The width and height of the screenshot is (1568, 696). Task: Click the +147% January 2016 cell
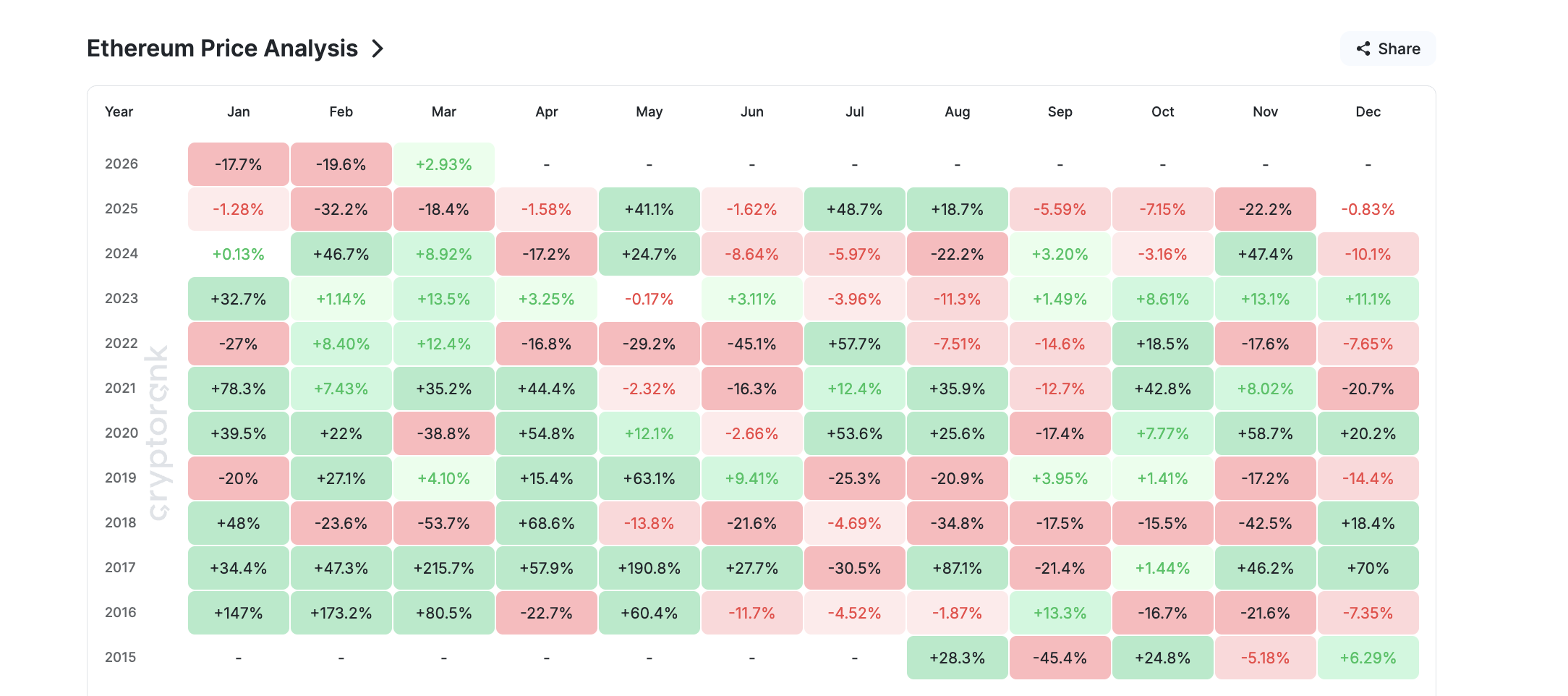coord(238,613)
